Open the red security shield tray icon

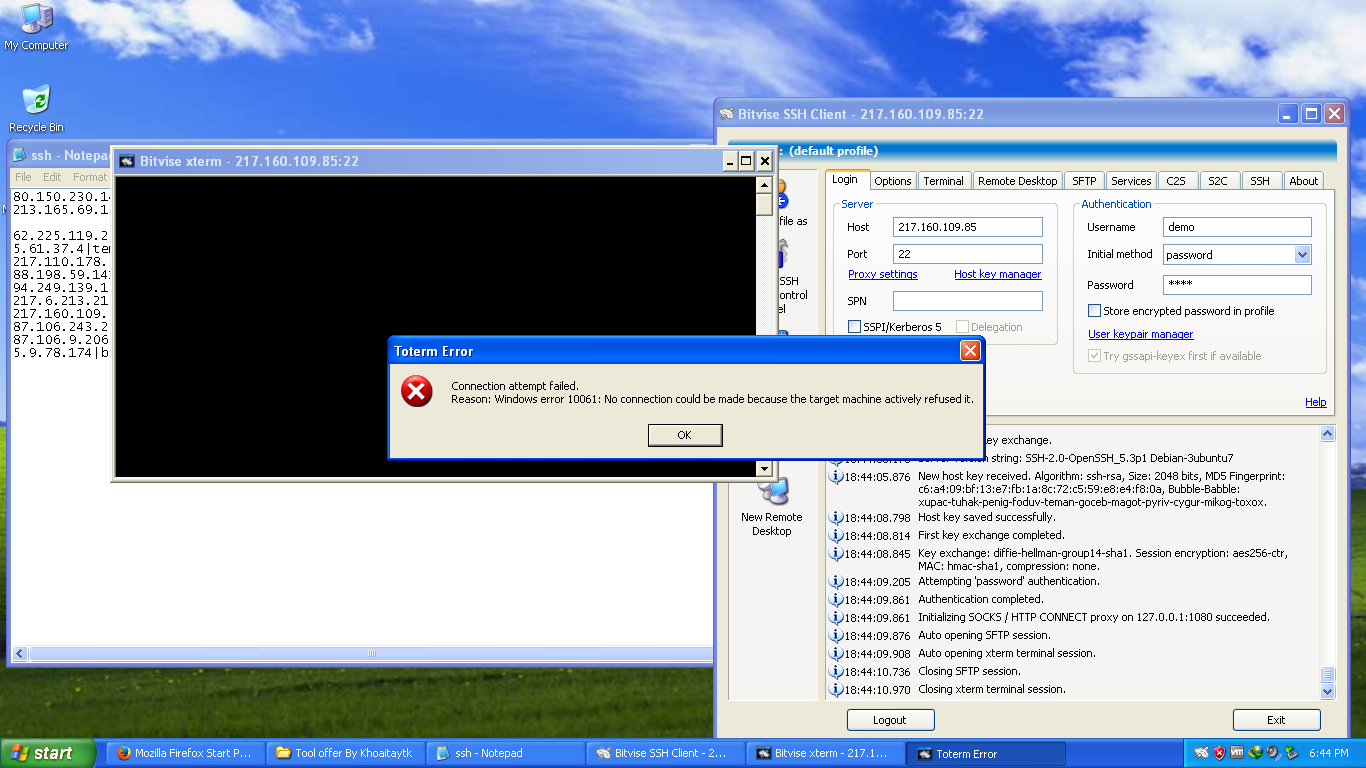(x=1219, y=753)
